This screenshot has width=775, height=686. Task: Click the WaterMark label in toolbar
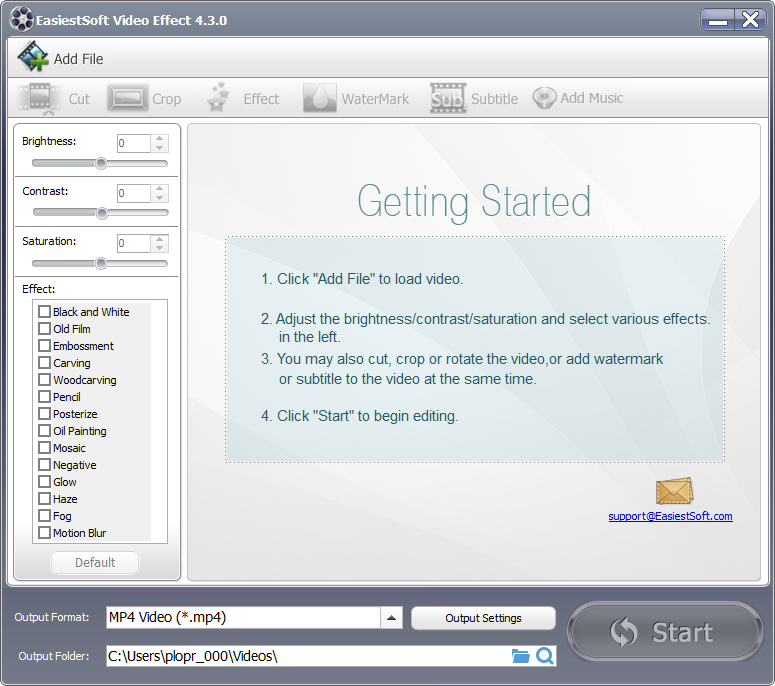click(x=375, y=99)
